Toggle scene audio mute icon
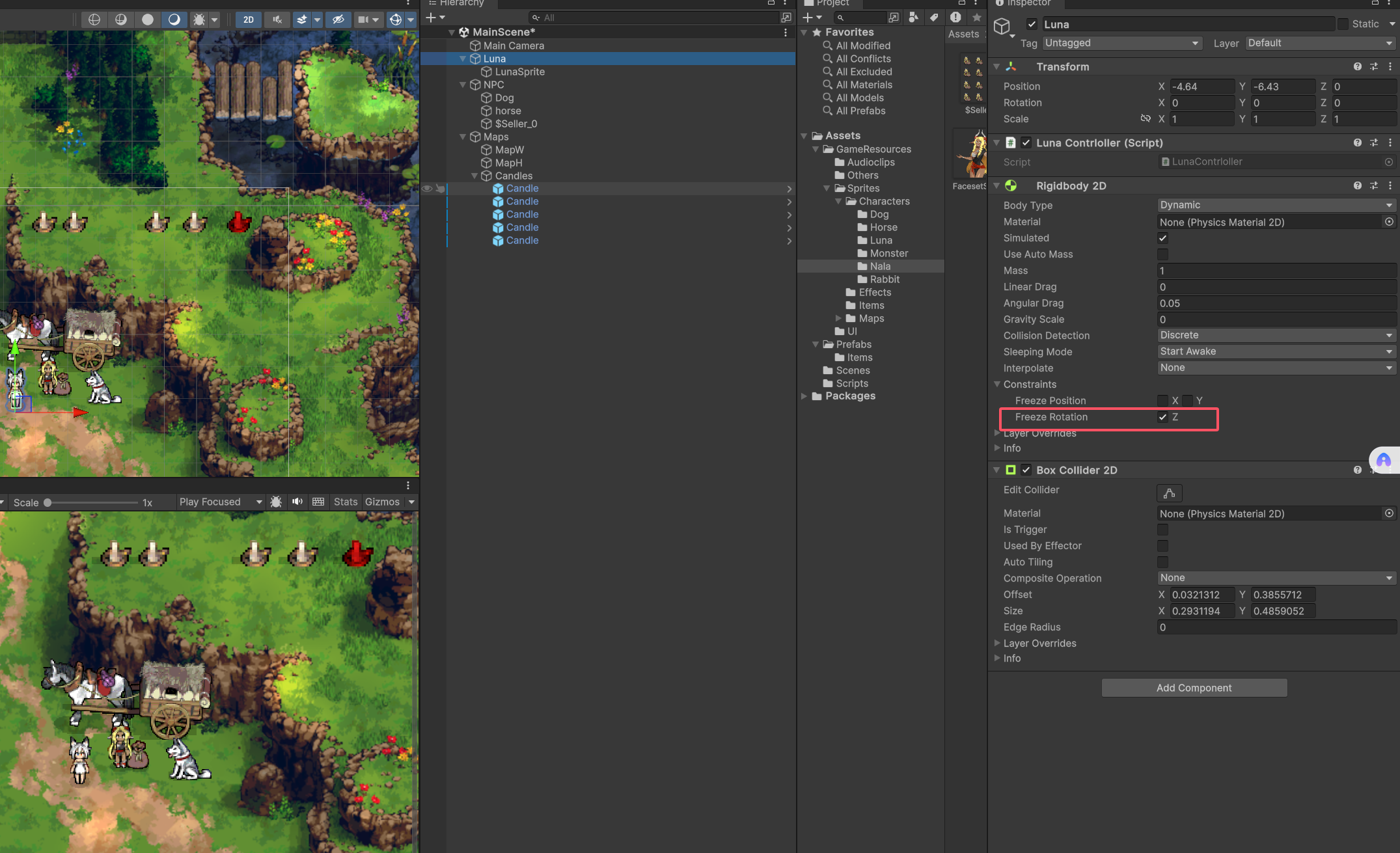 [277, 20]
